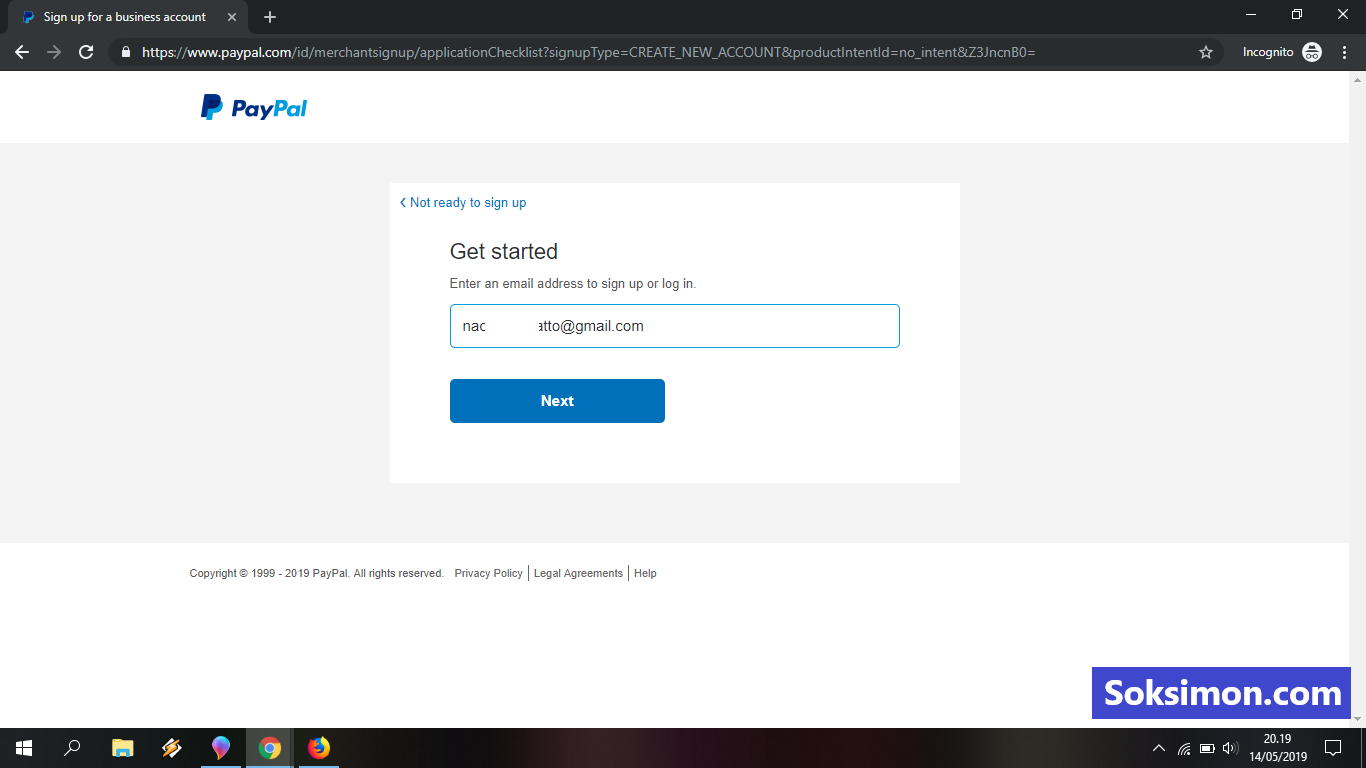The image size is (1366, 768).
Task: Click the email address input field
Action: tap(675, 326)
